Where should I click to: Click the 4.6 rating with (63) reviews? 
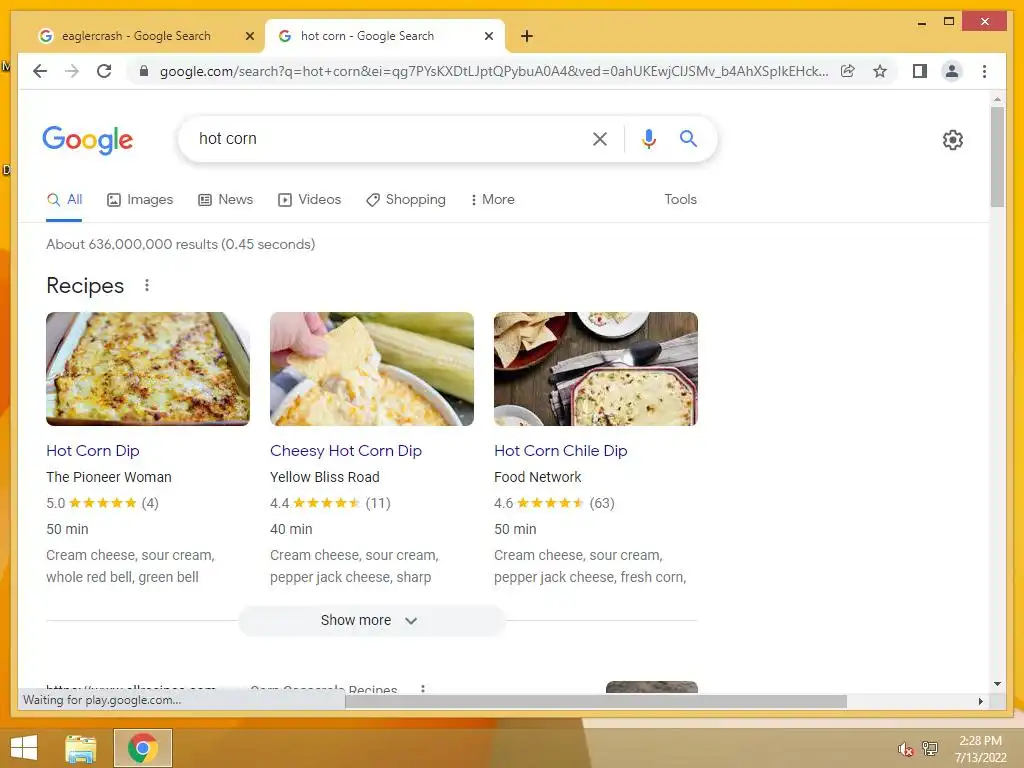click(554, 503)
